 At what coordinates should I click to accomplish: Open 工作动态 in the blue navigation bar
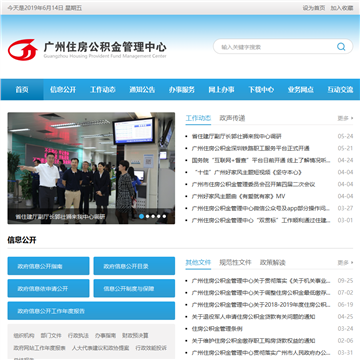(103, 89)
